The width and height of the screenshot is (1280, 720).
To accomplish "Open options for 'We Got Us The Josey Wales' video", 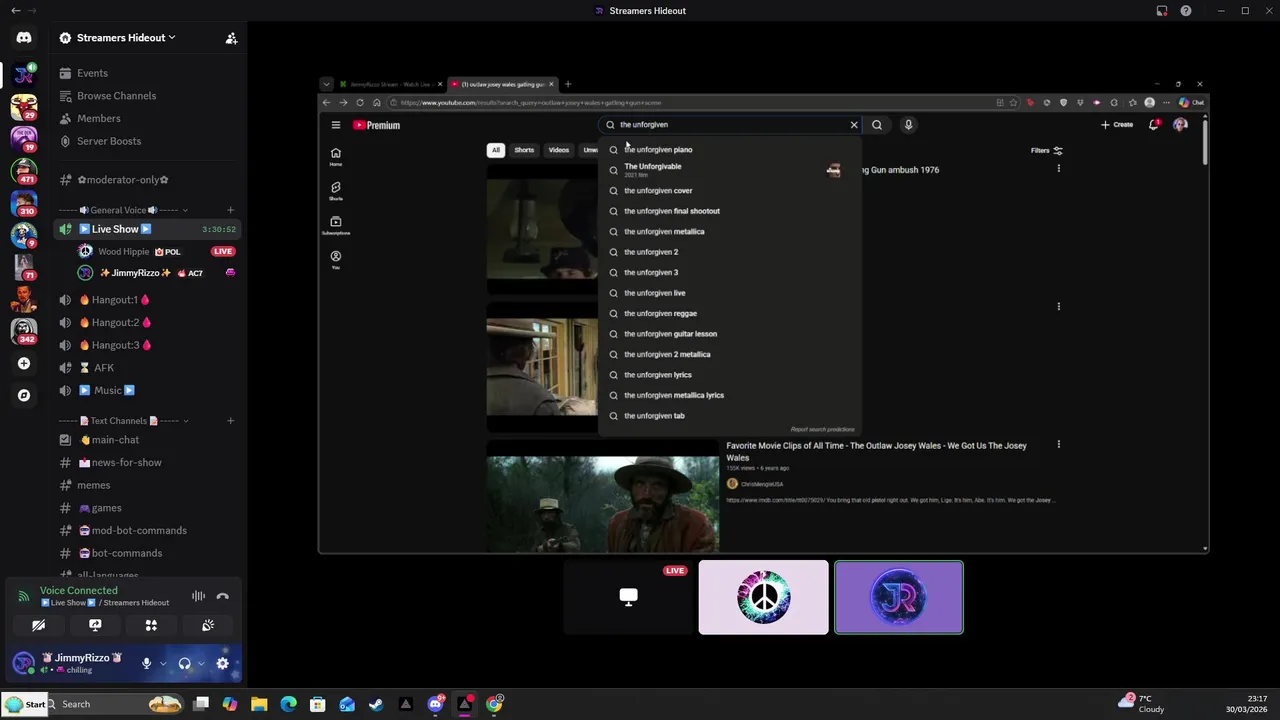I will point(1059,445).
